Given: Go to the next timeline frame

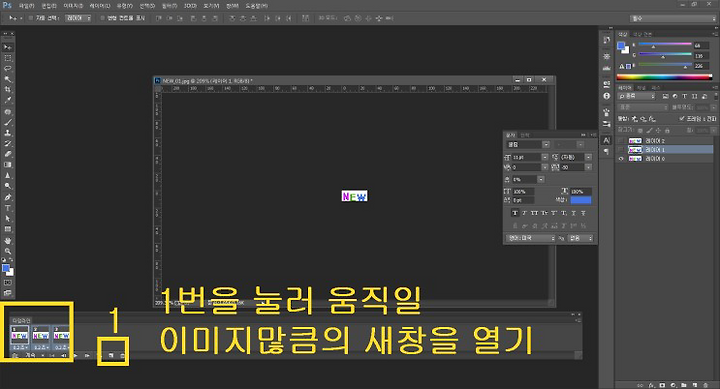Looking at the screenshot, I should coord(87,355).
